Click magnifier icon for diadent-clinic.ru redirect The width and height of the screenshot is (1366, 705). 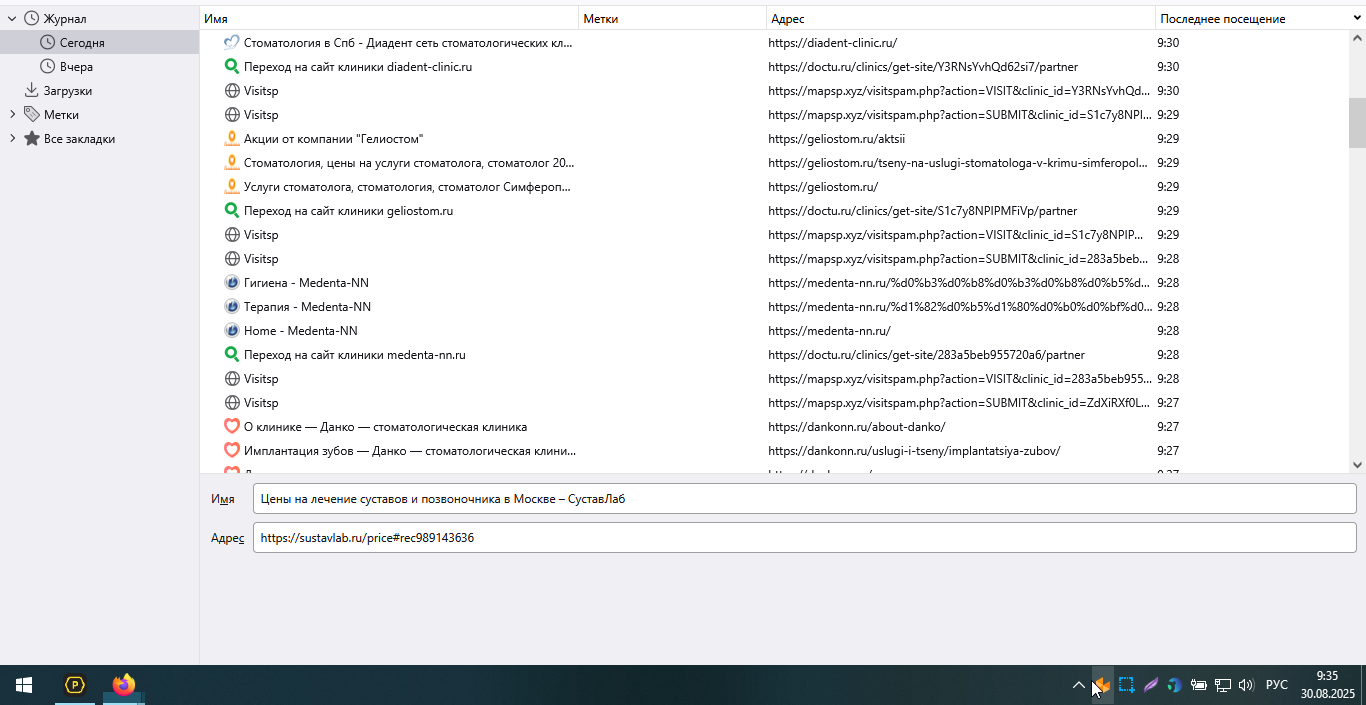pos(232,66)
